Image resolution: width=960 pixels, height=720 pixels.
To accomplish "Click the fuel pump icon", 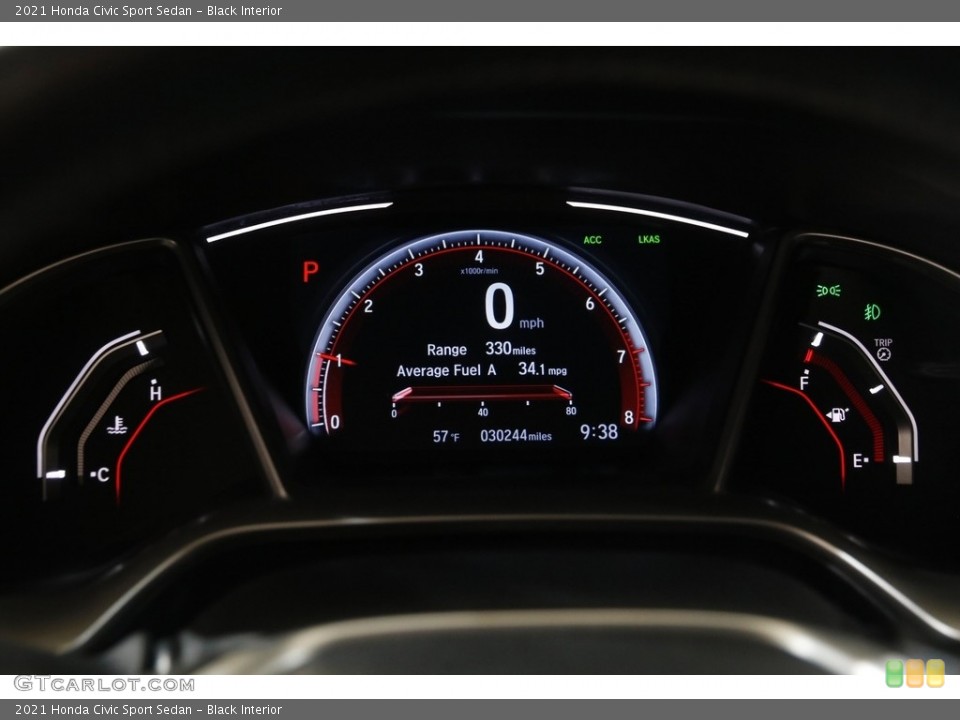I will tap(838, 414).
